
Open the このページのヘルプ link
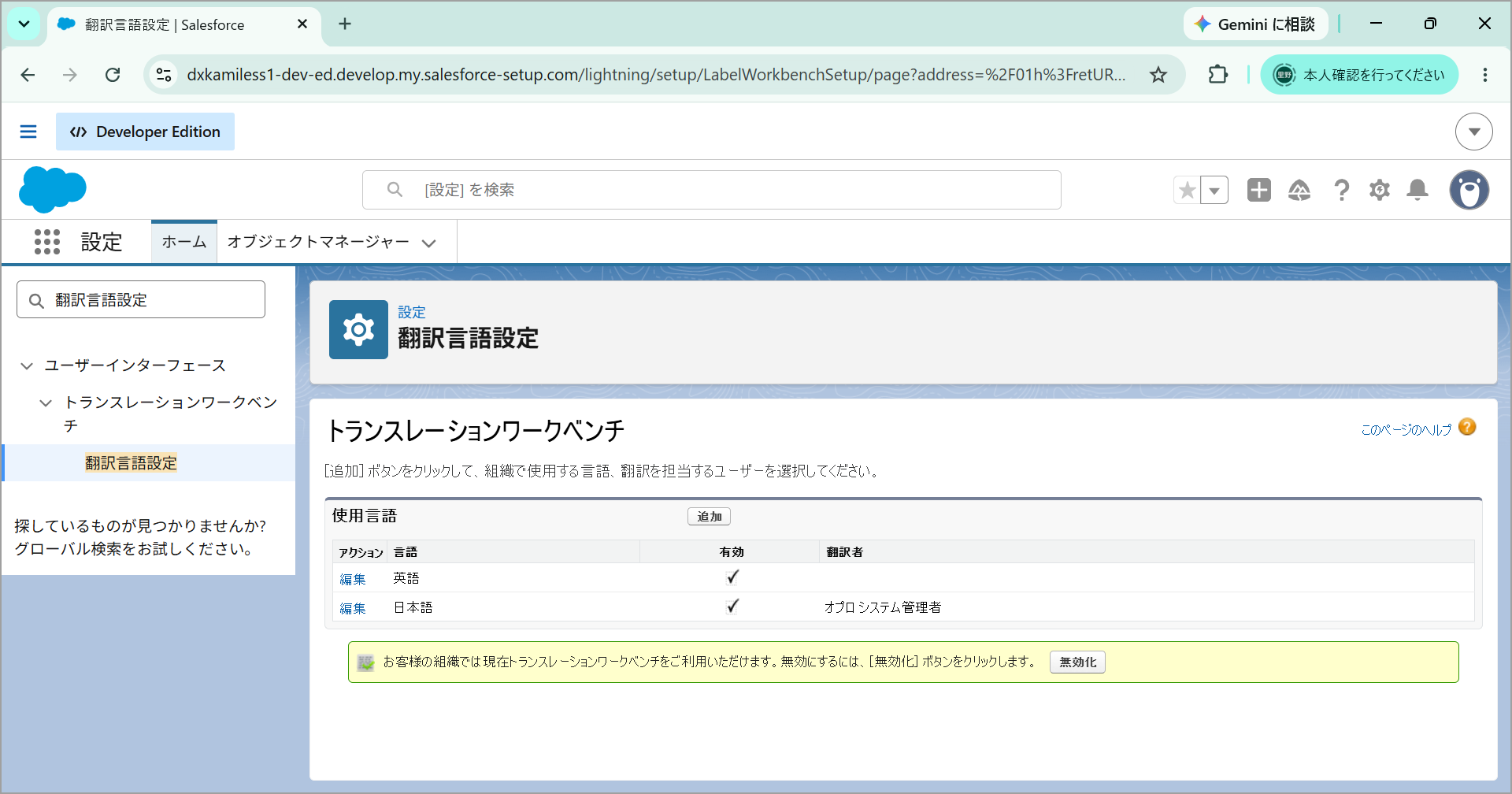[x=1406, y=429]
